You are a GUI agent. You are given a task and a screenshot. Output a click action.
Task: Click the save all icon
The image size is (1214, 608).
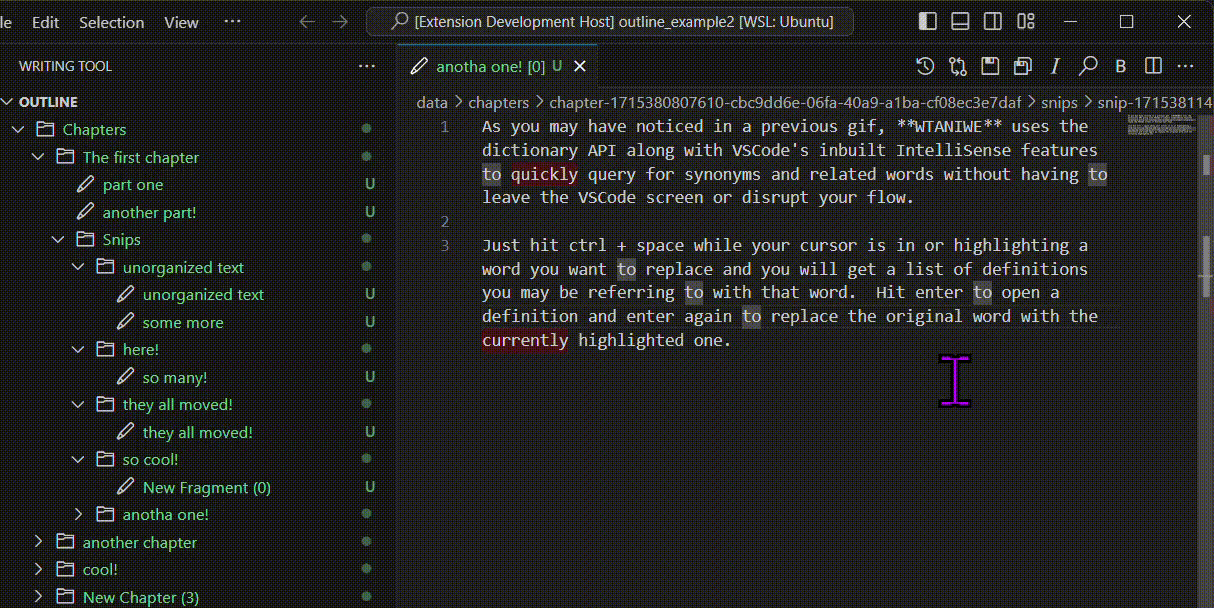tap(1022, 66)
